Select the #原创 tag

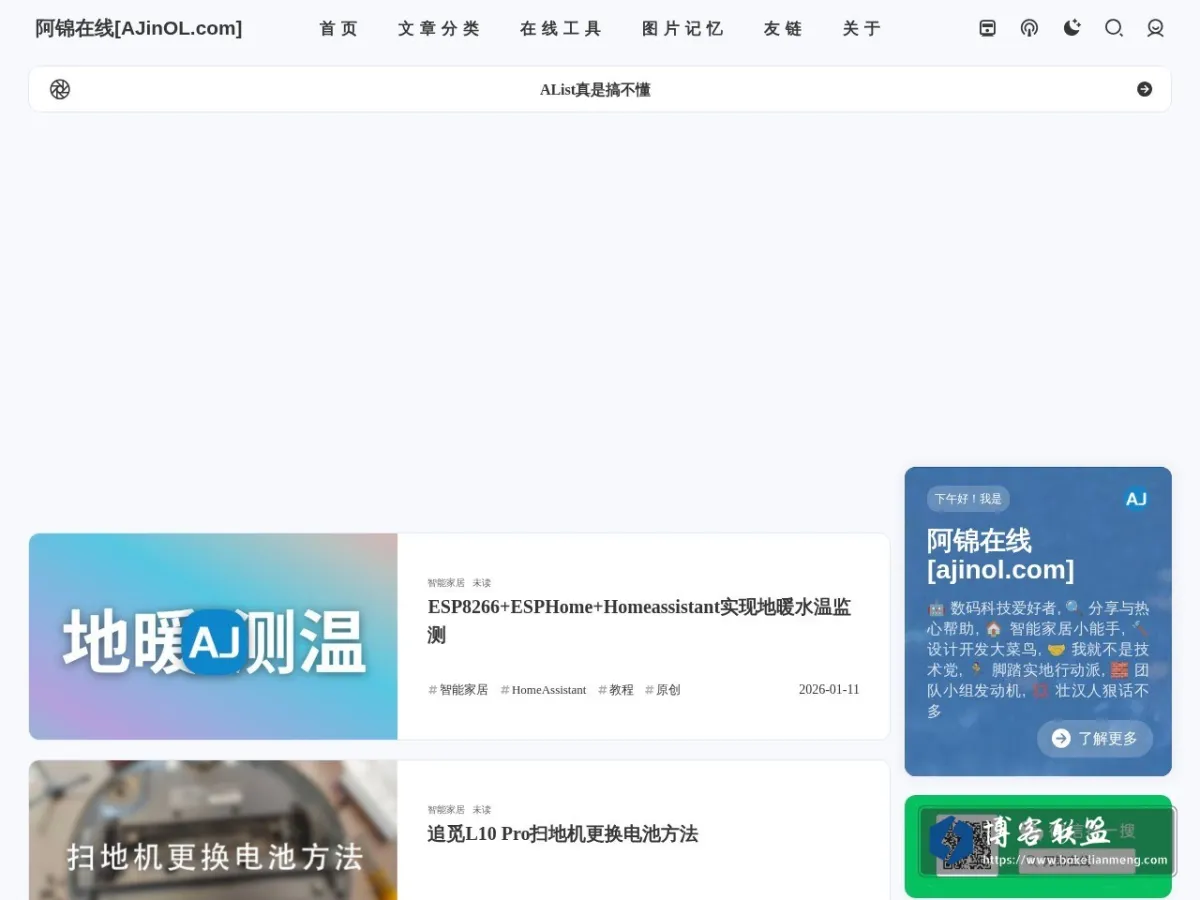(x=662, y=690)
